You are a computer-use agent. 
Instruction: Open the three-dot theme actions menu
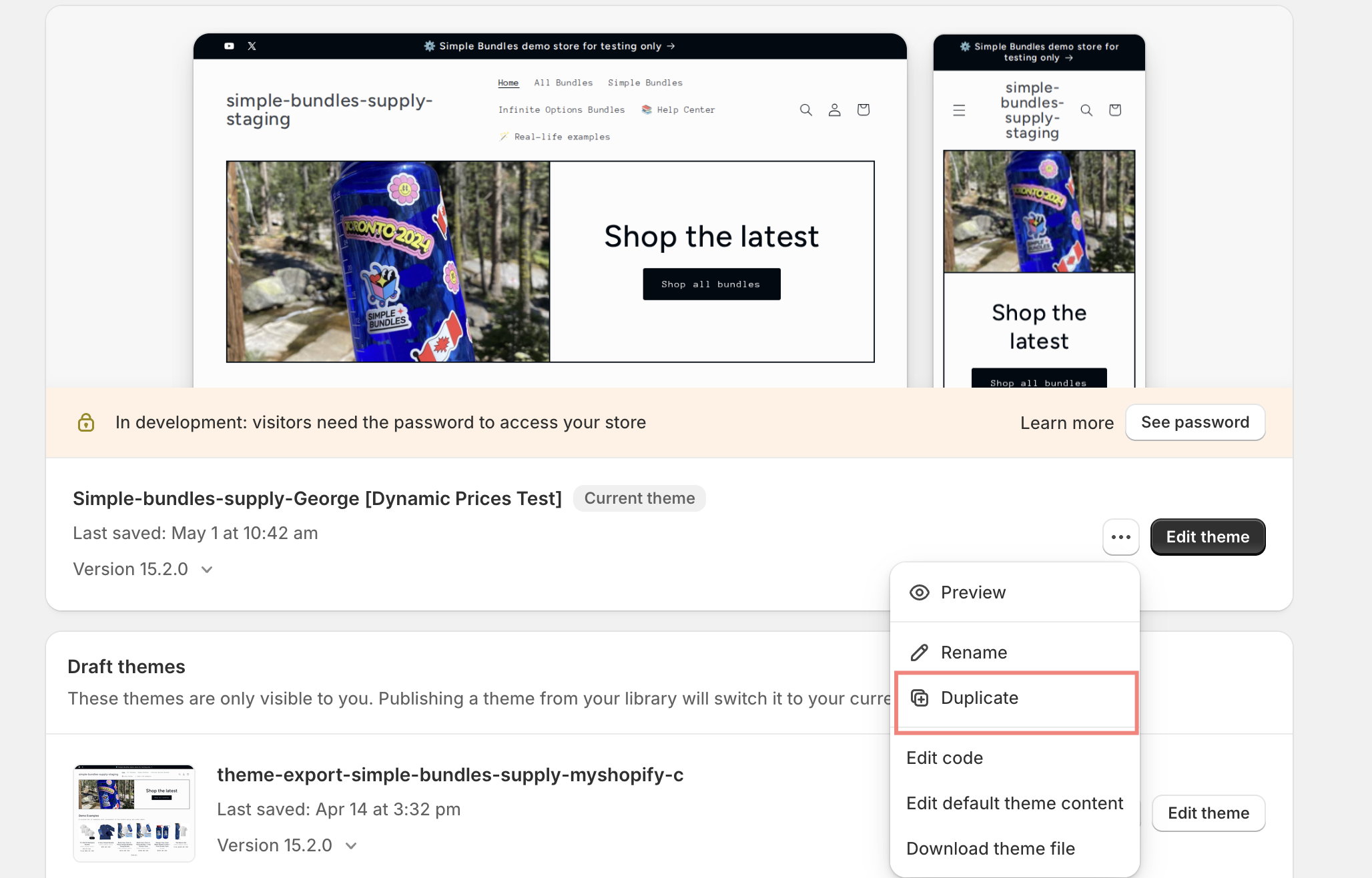pyautogui.click(x=1120, y=537)
